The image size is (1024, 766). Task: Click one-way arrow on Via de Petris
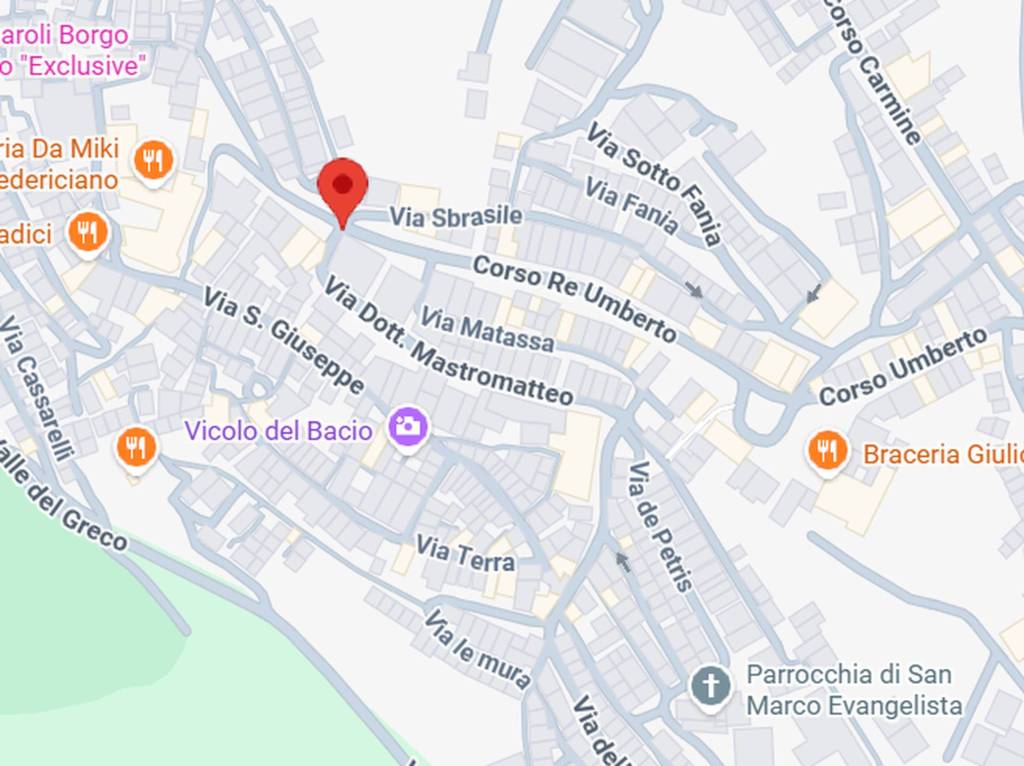pos(623,562)
